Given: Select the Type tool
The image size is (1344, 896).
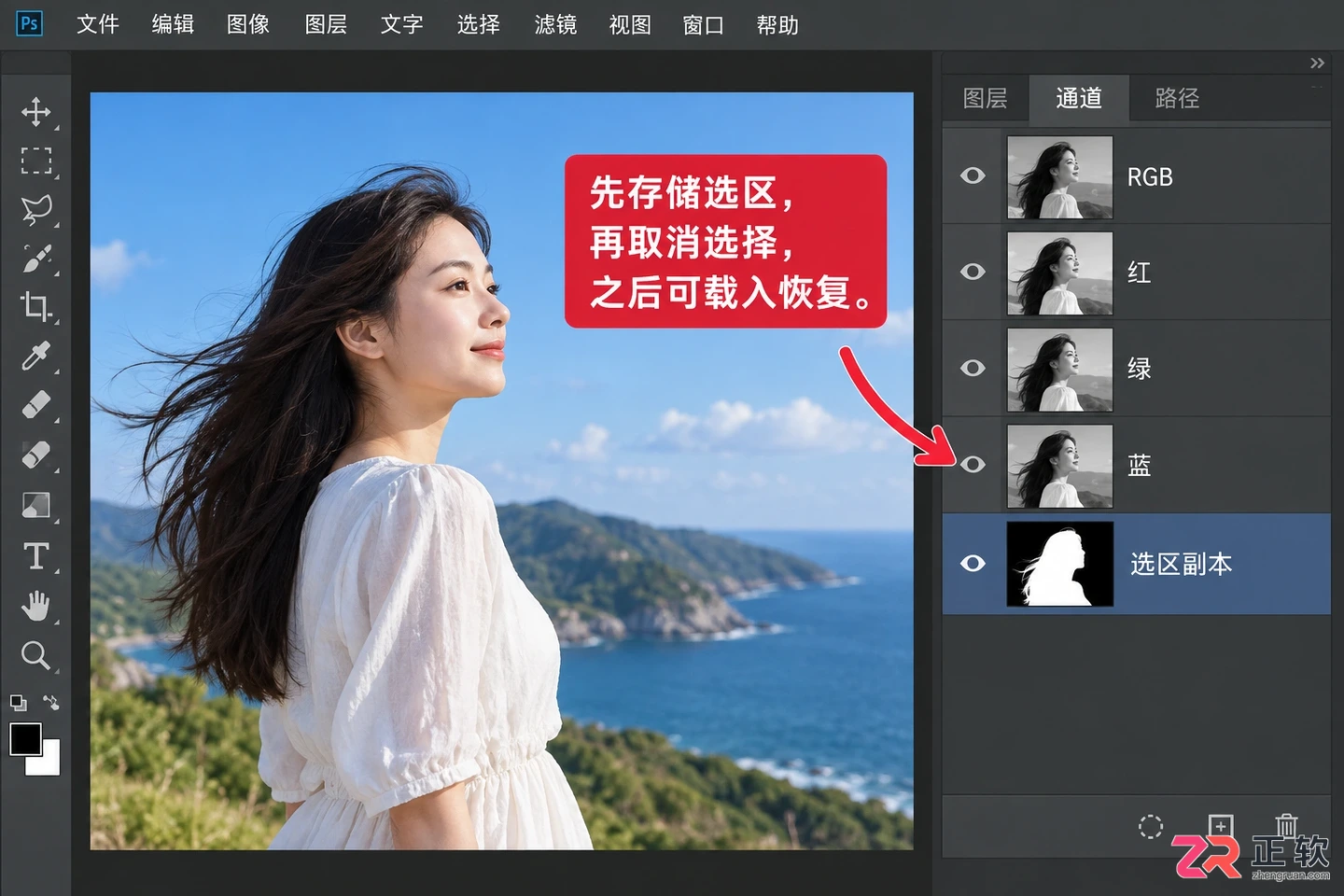Looking at the screenshot, I should click(x=35, y=555).
